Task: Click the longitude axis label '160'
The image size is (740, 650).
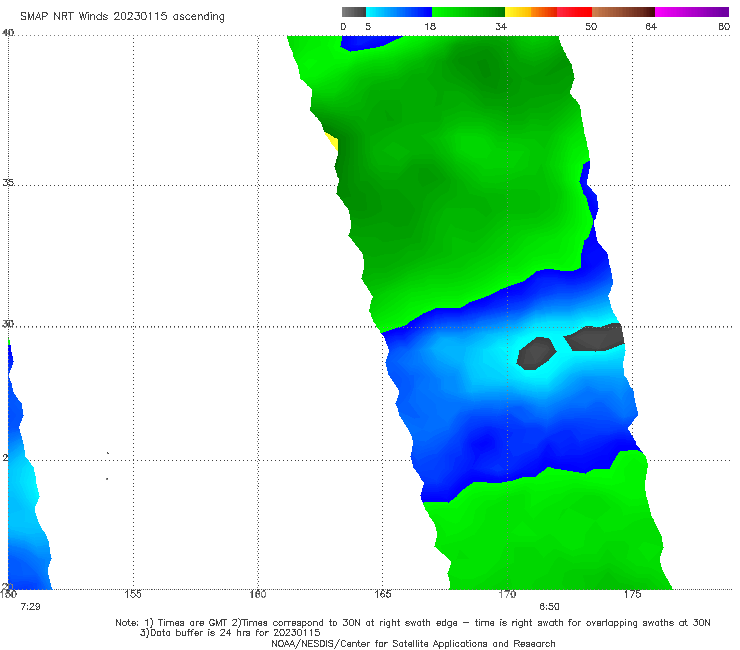Action: [258, 594]
